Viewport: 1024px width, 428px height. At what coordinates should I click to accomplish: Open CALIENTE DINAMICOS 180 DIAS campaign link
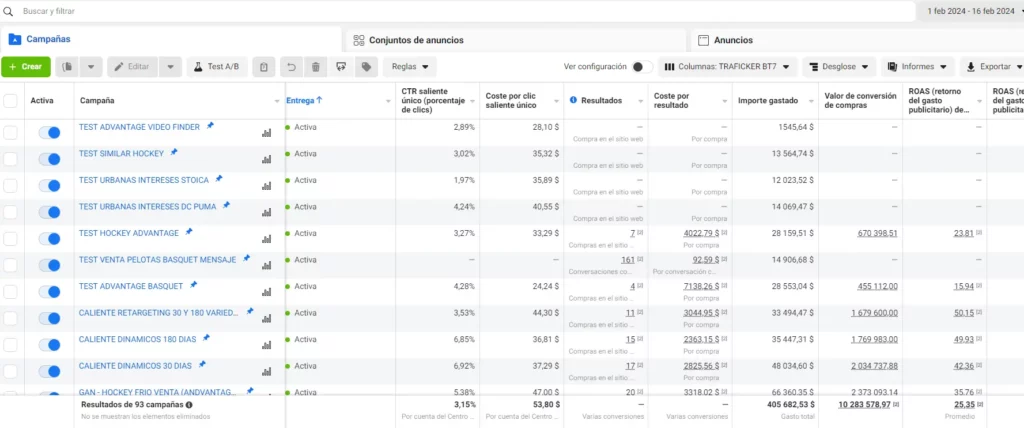click(x=137, y=339)
